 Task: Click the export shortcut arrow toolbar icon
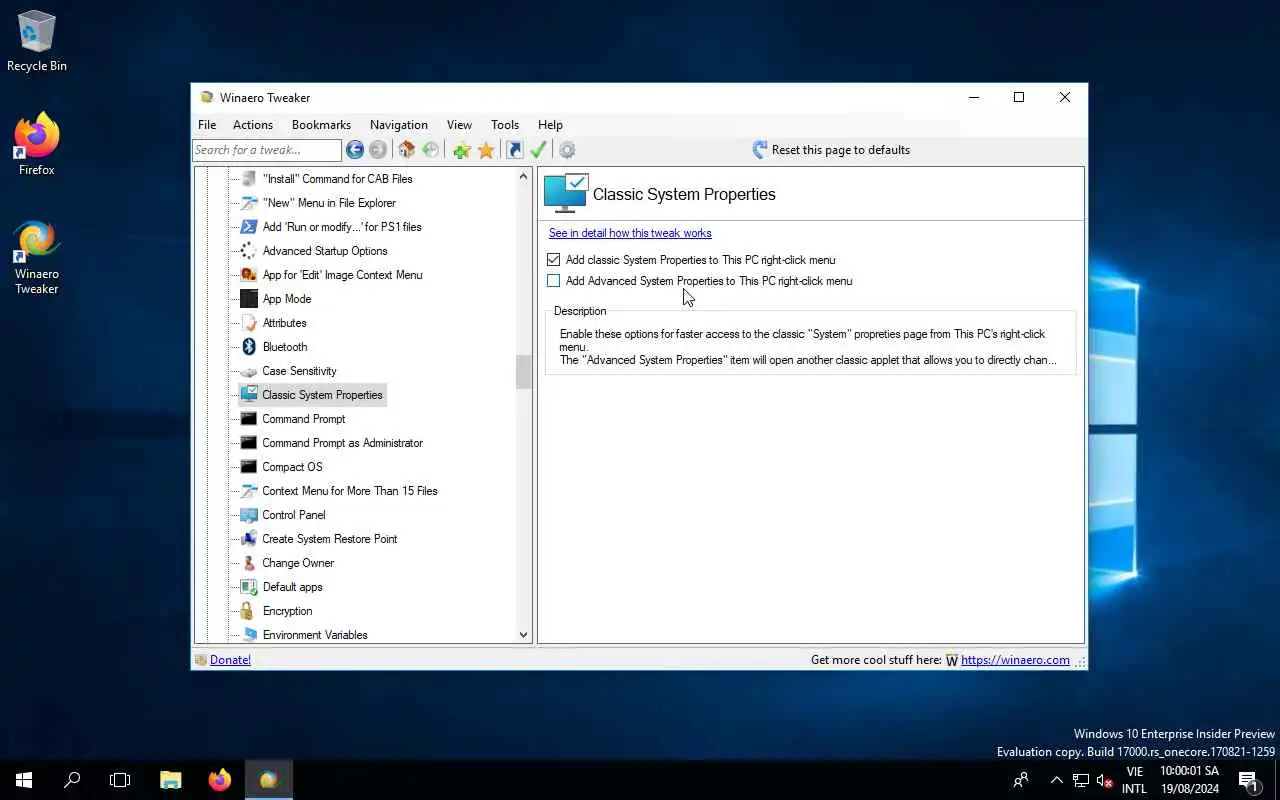pyautogui.click(x=514, y=150)
